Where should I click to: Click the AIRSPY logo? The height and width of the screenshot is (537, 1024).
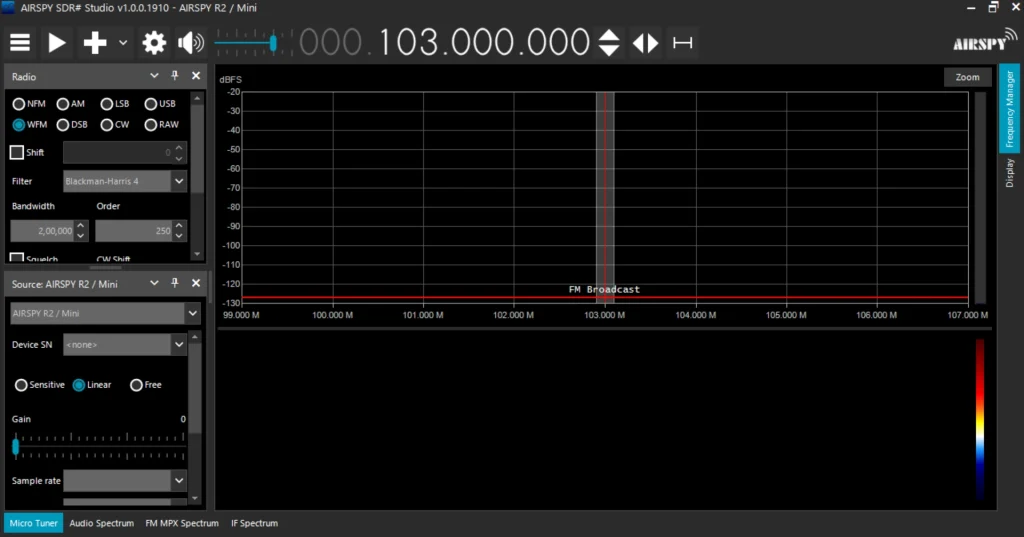[x=984, y=41]
